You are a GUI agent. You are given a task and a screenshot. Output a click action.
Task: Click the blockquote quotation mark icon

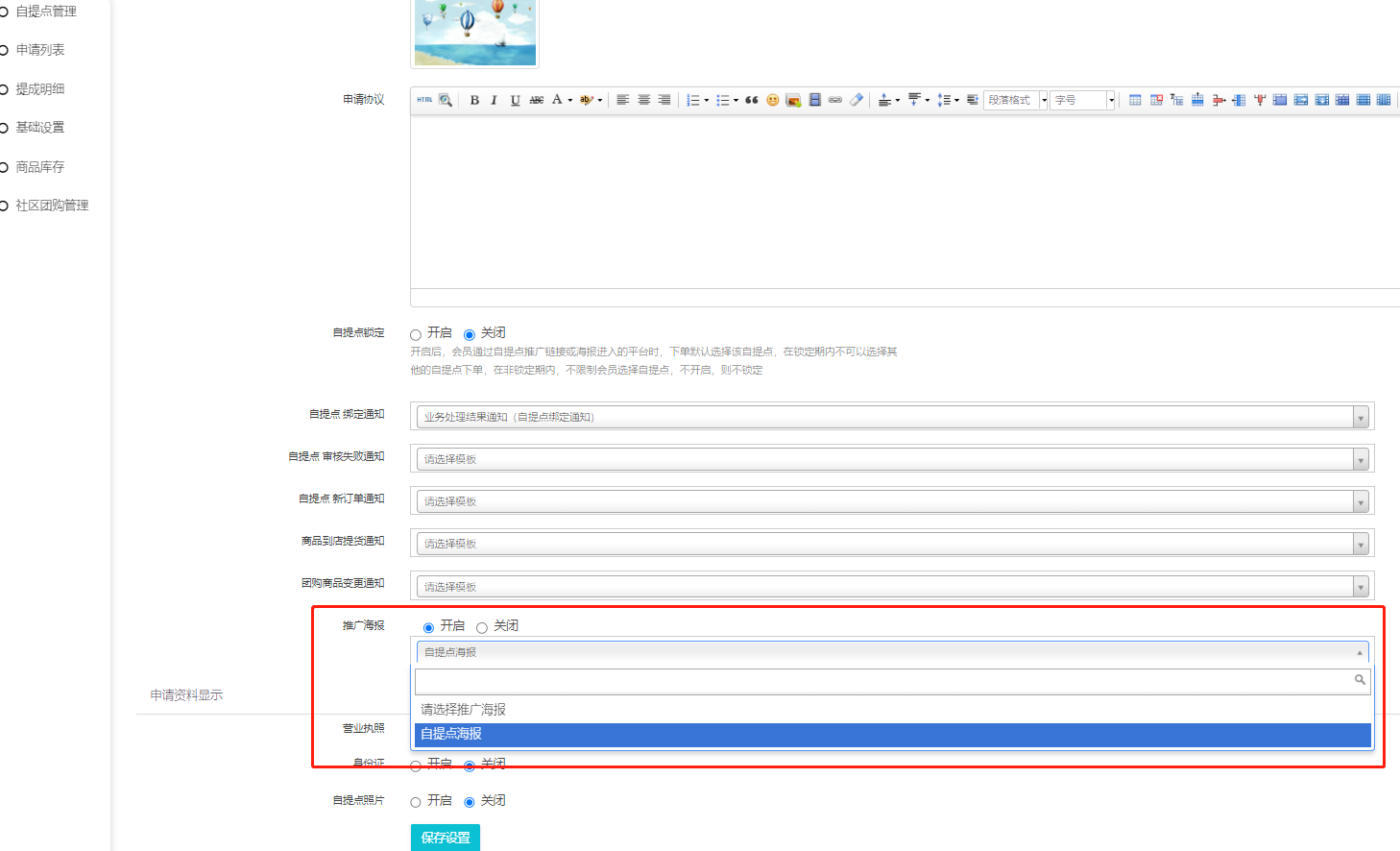(752, 100)
